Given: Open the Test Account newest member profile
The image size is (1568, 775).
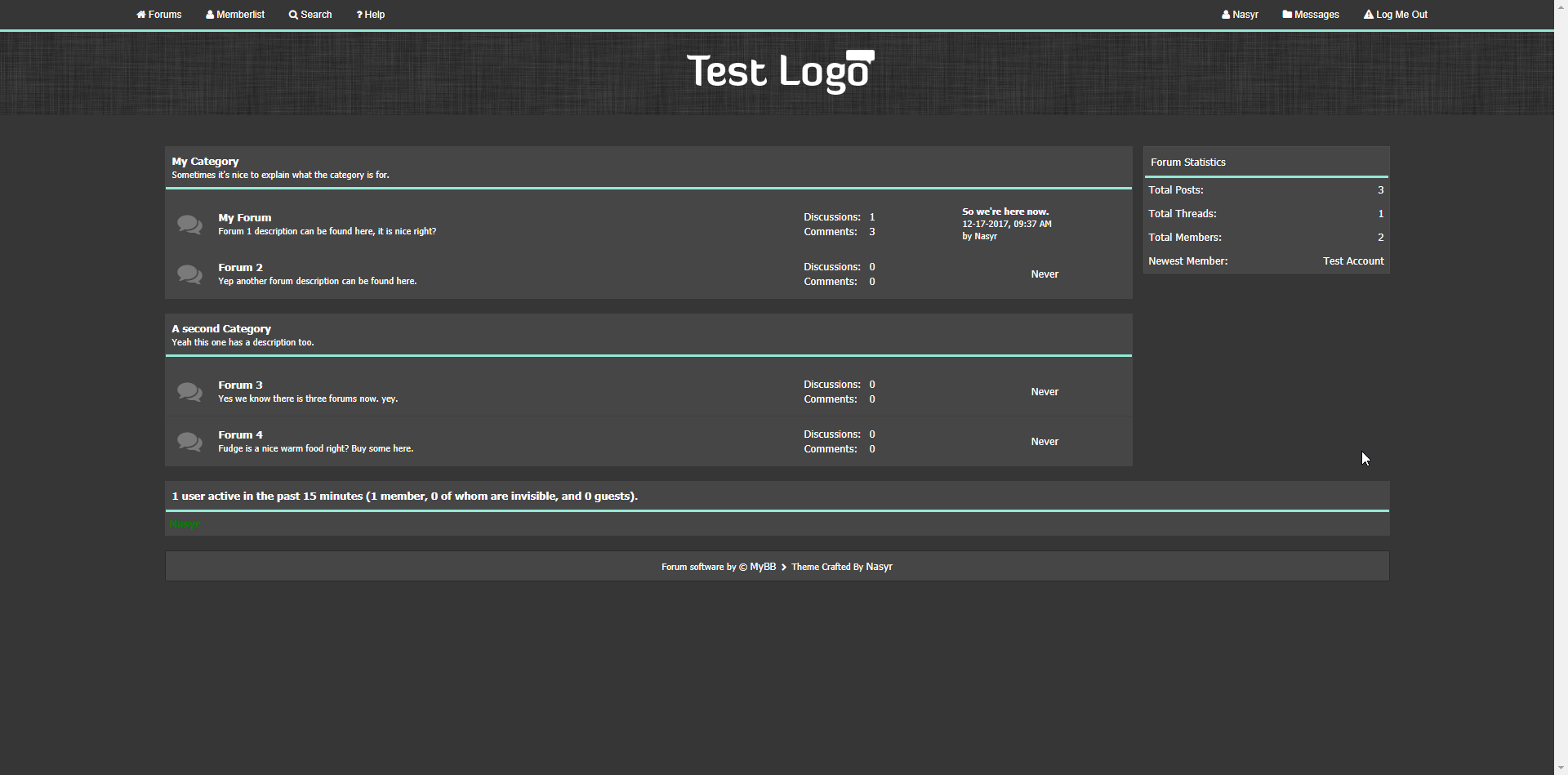Looking at the screenshot, I should point(1353,261).
